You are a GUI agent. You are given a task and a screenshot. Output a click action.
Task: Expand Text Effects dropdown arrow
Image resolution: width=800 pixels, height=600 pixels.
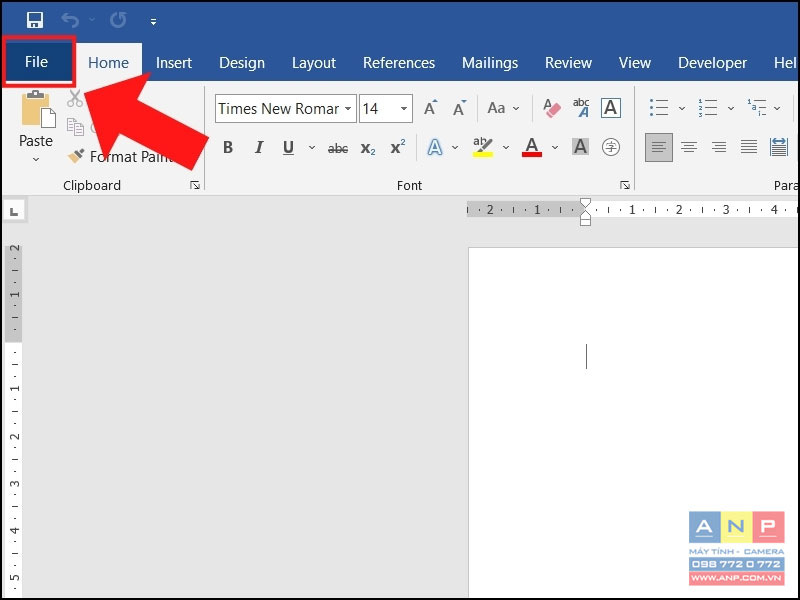[x=455, y=148]
